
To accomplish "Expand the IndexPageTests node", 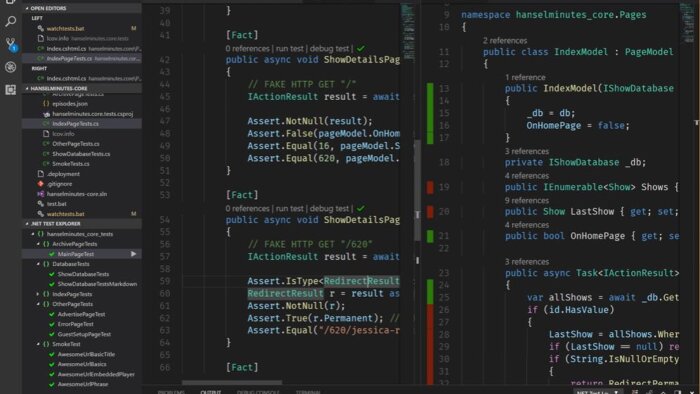I will (x=38, y=294).
